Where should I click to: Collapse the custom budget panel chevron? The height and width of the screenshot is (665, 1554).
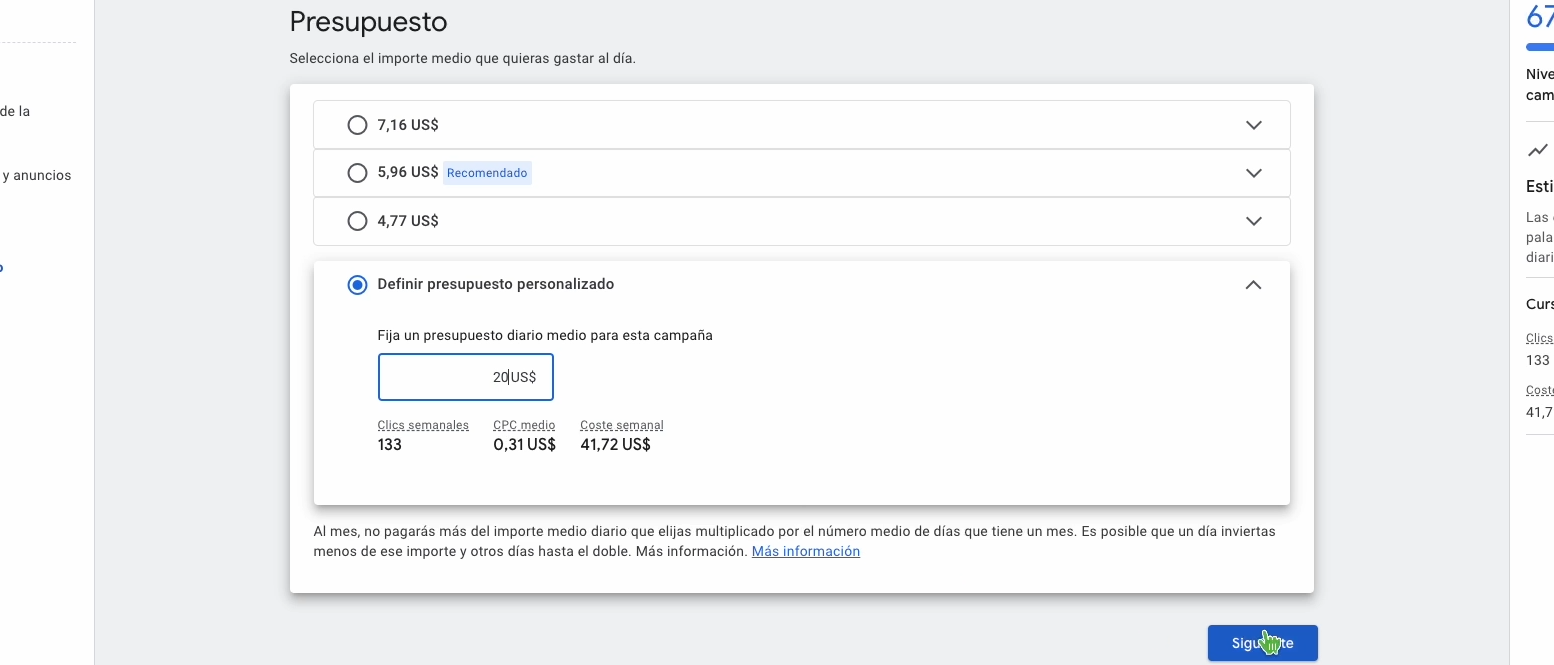pos(1253,285)
